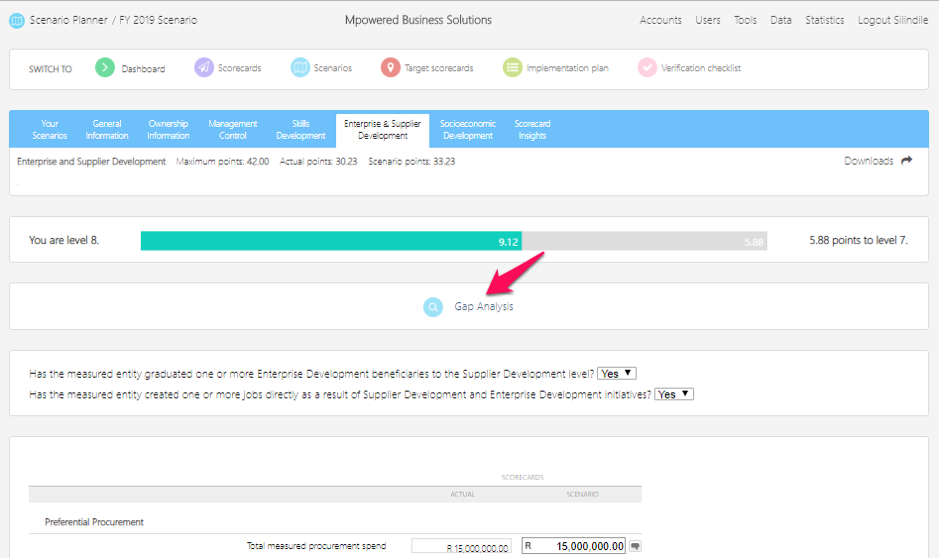This screenshot has width=939, height=558.
Task: Open Socioeconomic Development tab
Action: click(x=468, y=129)
